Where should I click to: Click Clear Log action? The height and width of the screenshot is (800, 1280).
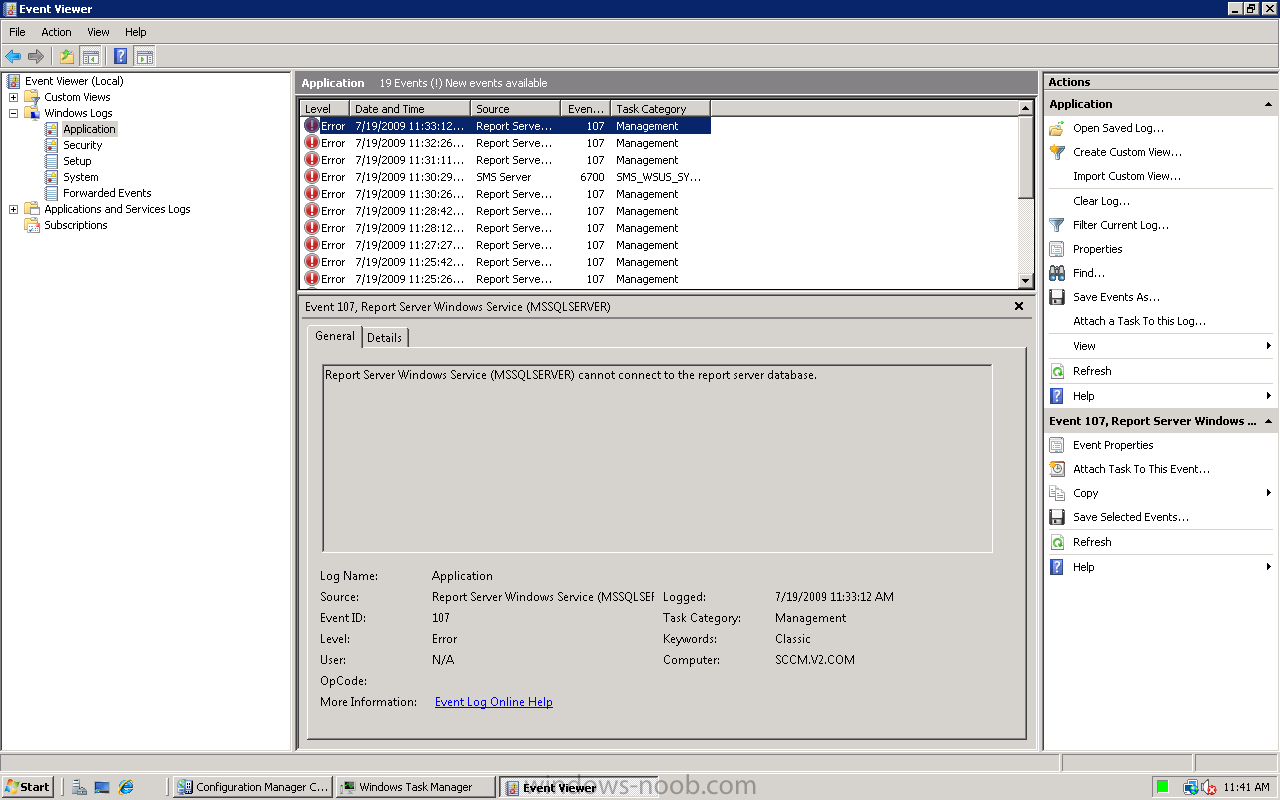[x=1101, y=201]
